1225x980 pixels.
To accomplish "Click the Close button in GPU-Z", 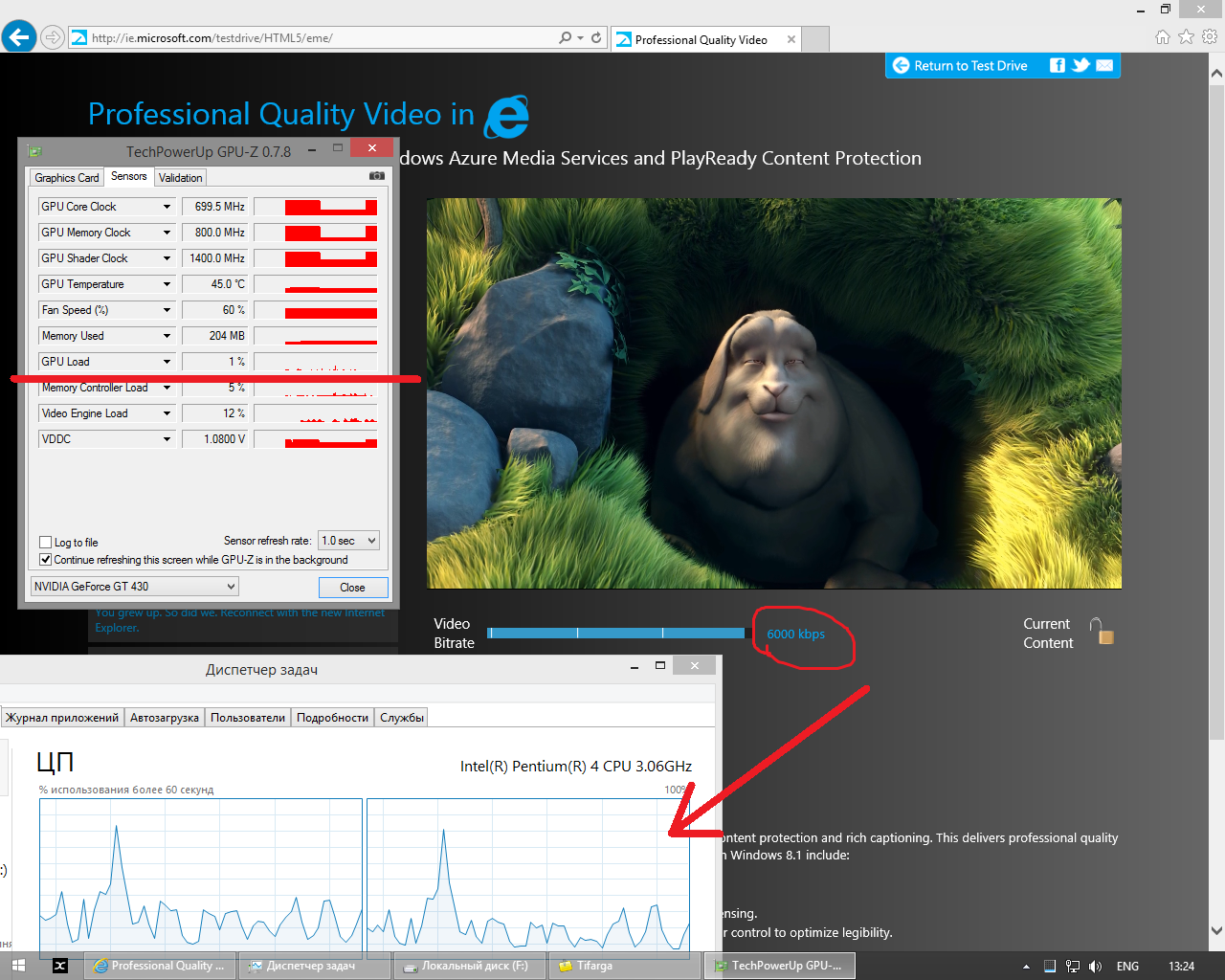I will click(x=352, y=588).
